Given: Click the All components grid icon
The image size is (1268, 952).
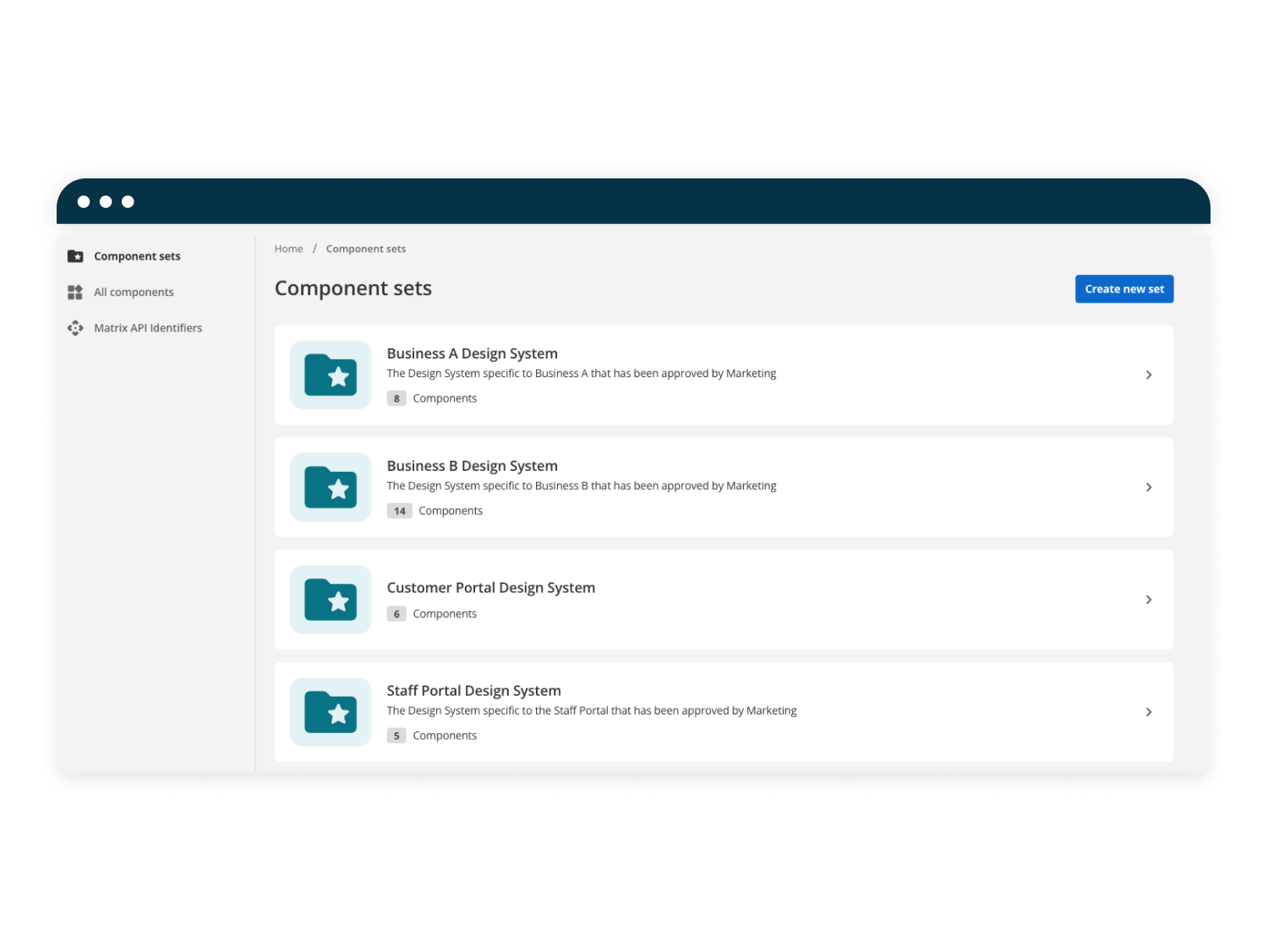Looking at the screenshot, I should tap(75, 293).
